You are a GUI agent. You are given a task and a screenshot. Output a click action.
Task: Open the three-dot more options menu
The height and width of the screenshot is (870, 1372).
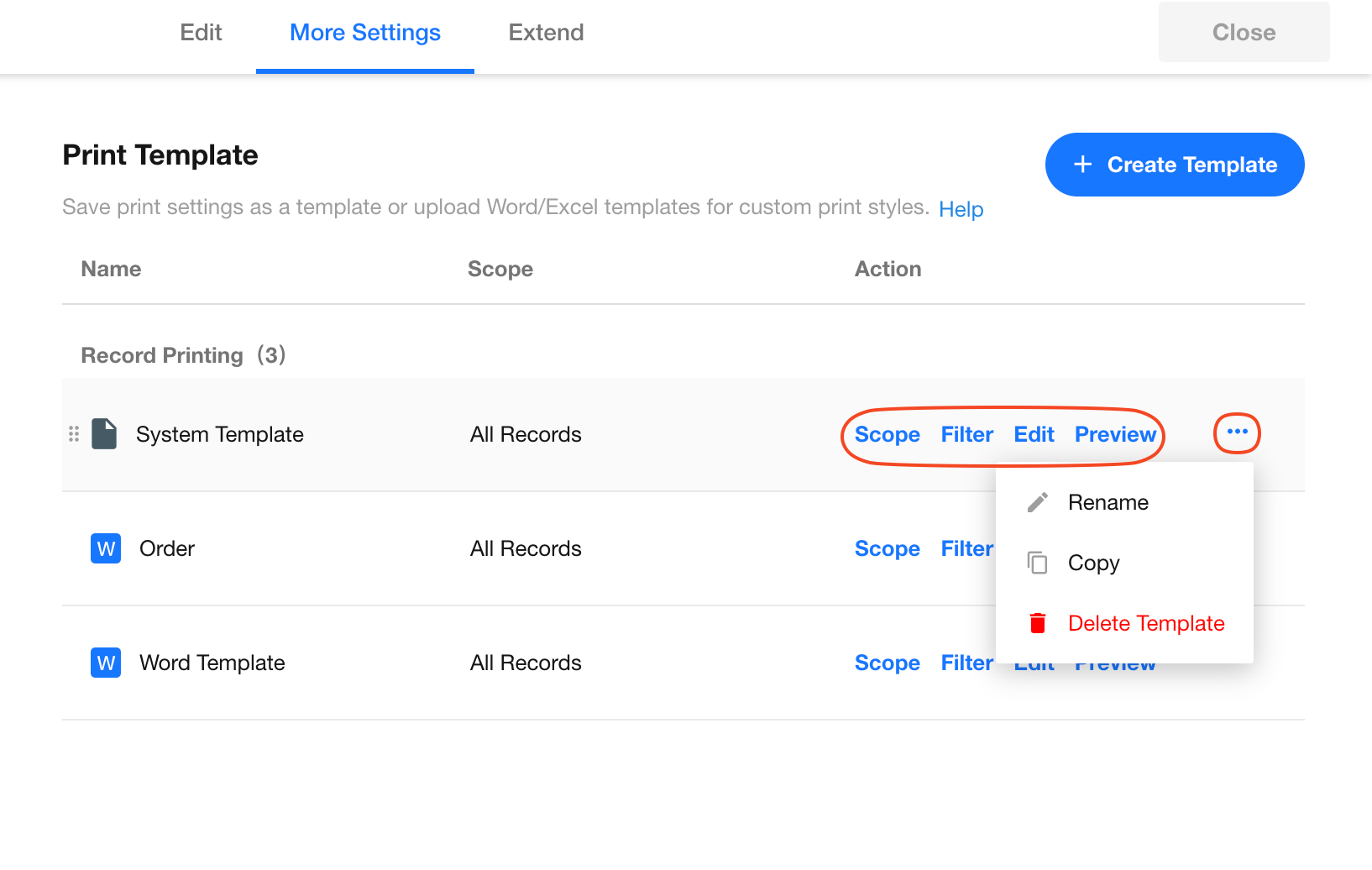point(1237,432)
